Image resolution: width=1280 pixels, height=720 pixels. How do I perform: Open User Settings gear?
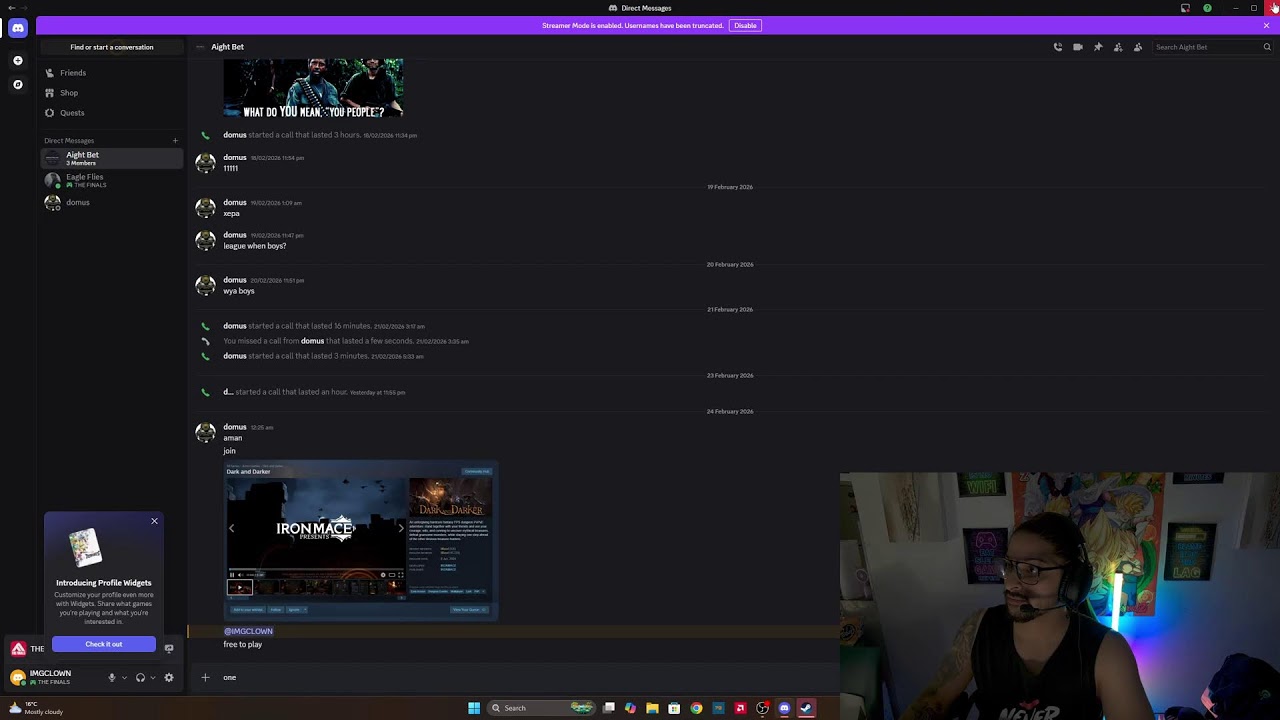click(x=168, y=677)
